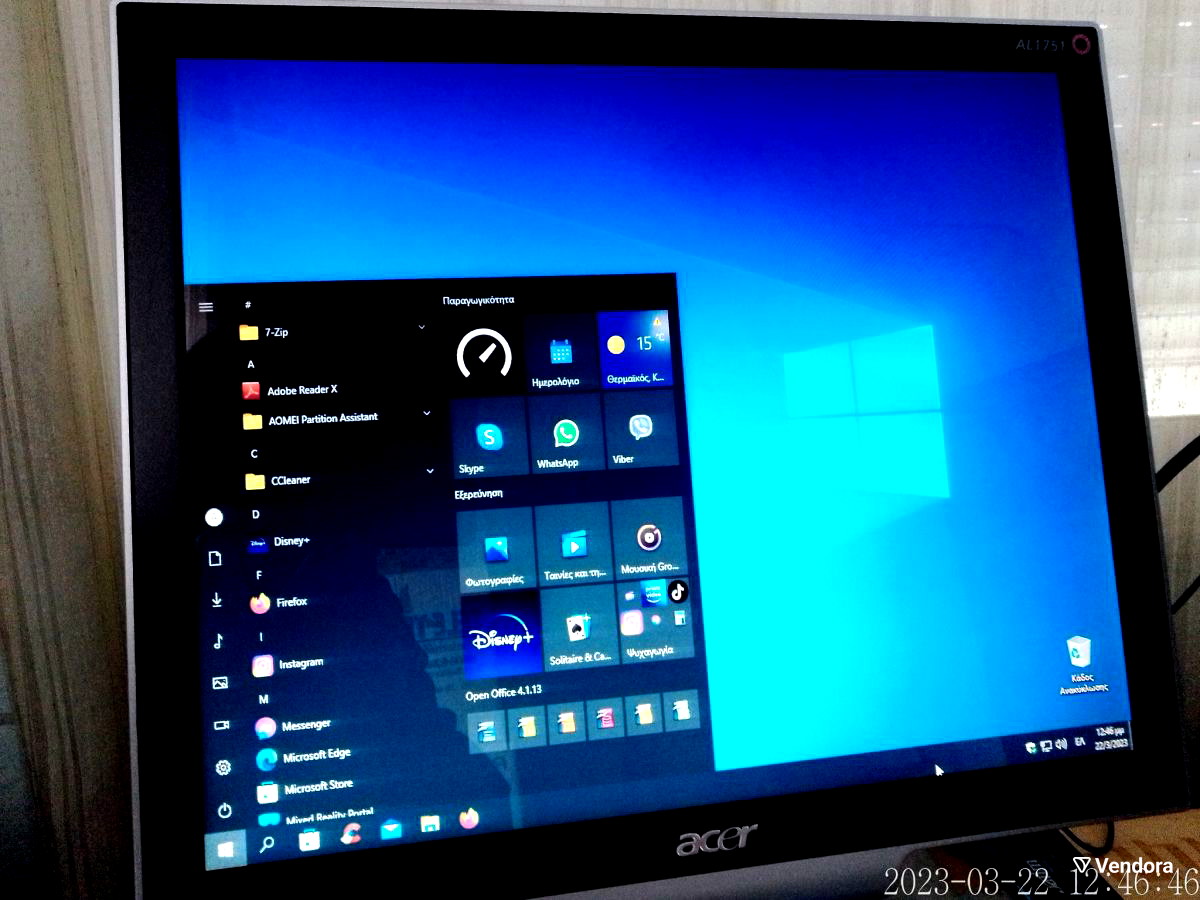Open Pictures from the Start rail
This screenshot has height=900, width=1200.
point(220,683)
